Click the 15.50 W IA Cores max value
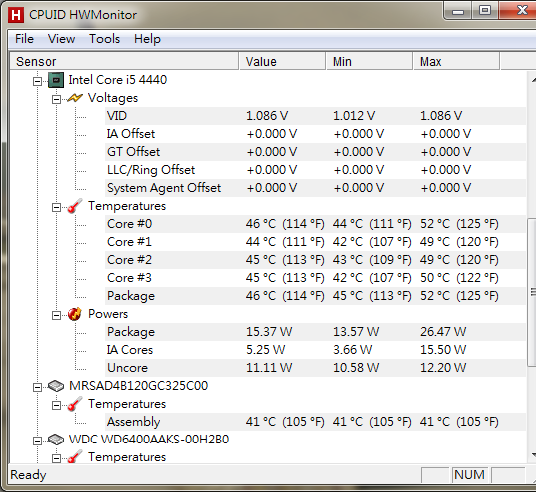The width and height of the screenshot is (536, 492). 443,350
